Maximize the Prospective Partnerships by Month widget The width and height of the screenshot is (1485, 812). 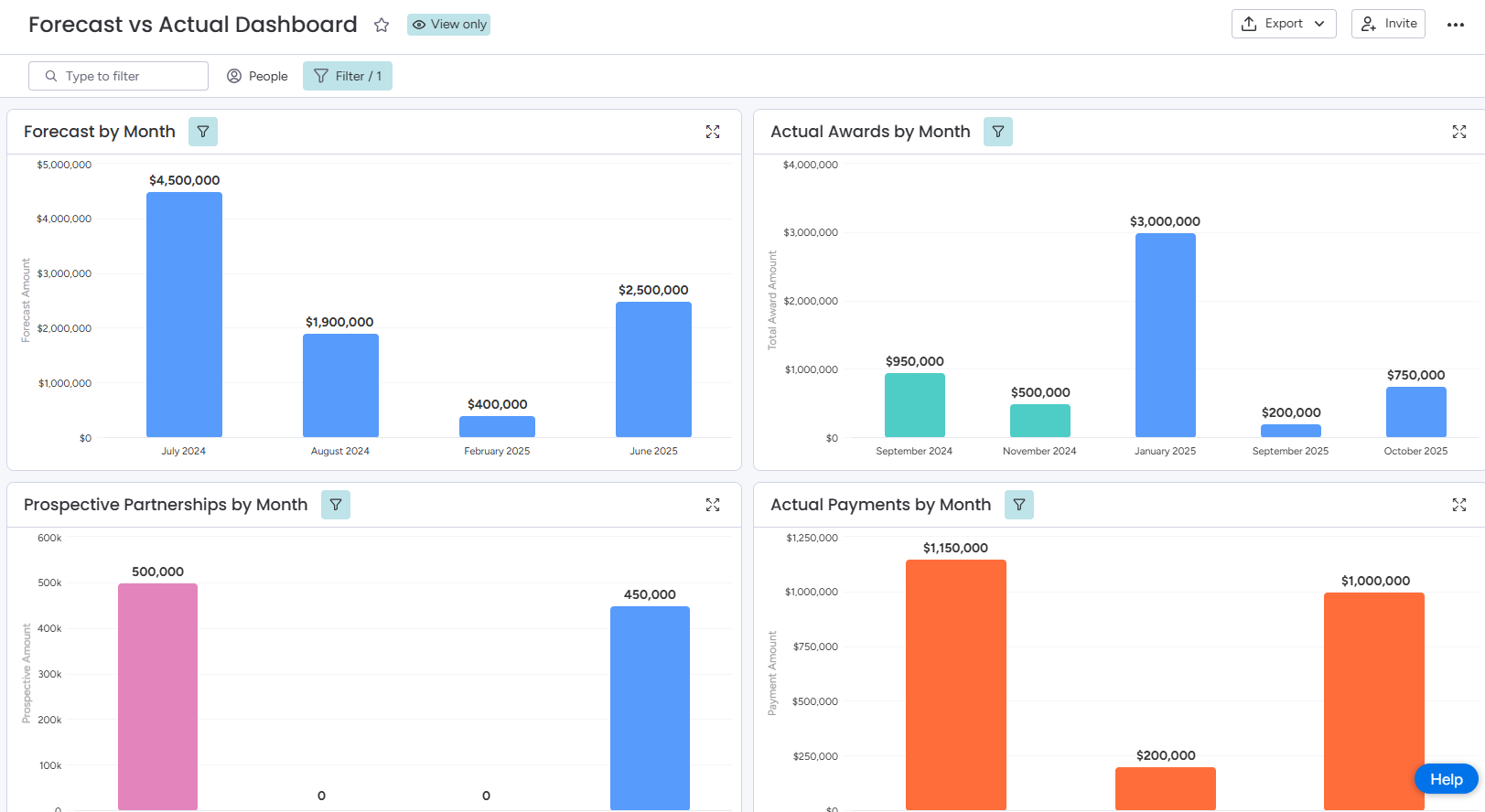point(713,505)
